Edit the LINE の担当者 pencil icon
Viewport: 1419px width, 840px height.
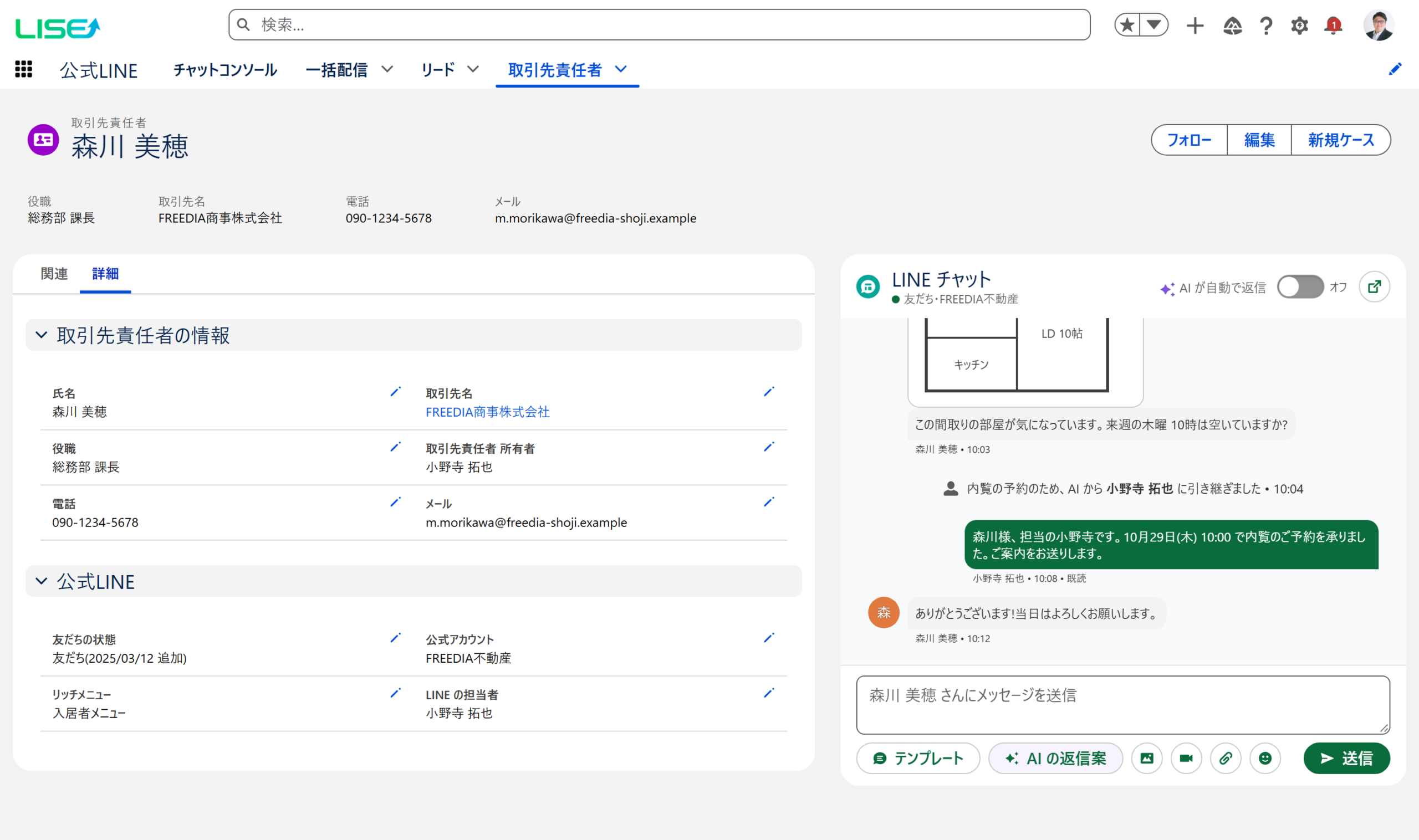coord(768,693)
